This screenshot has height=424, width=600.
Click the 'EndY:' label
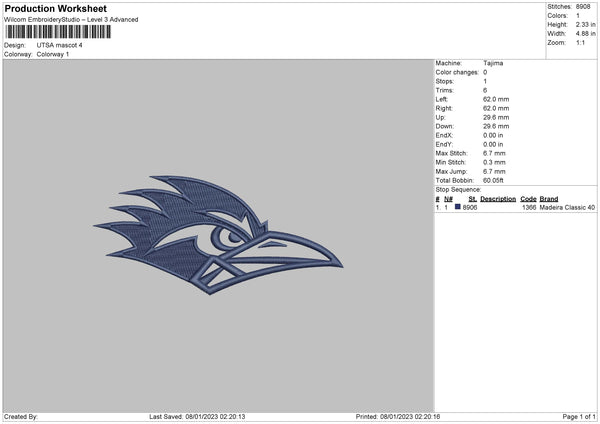[x=444, y=144]
